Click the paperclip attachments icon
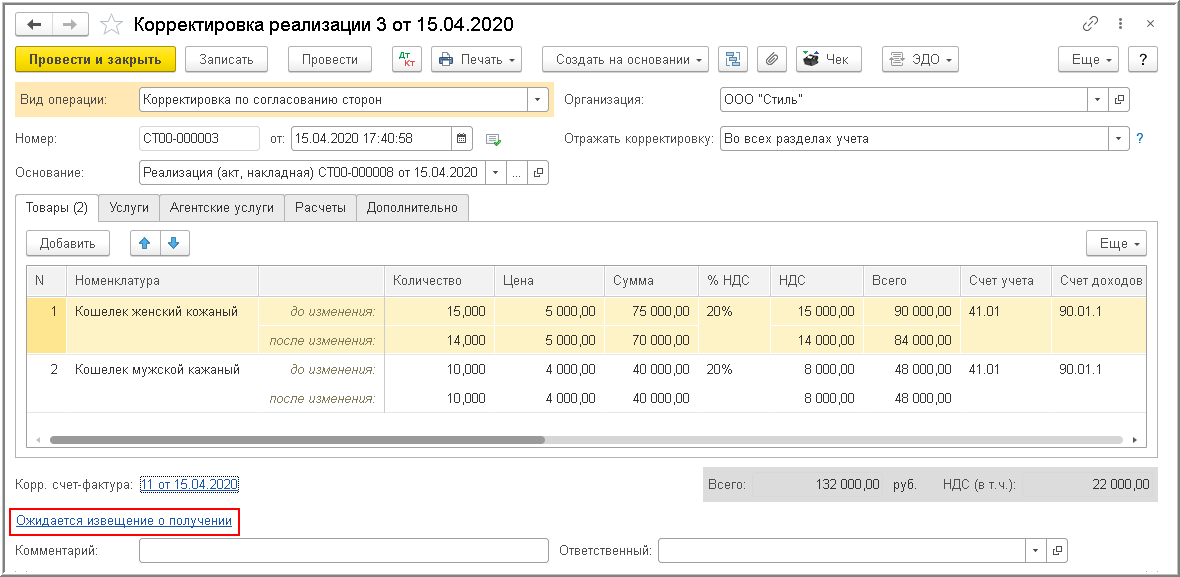The image size is (1180, 577). point(770,60)
